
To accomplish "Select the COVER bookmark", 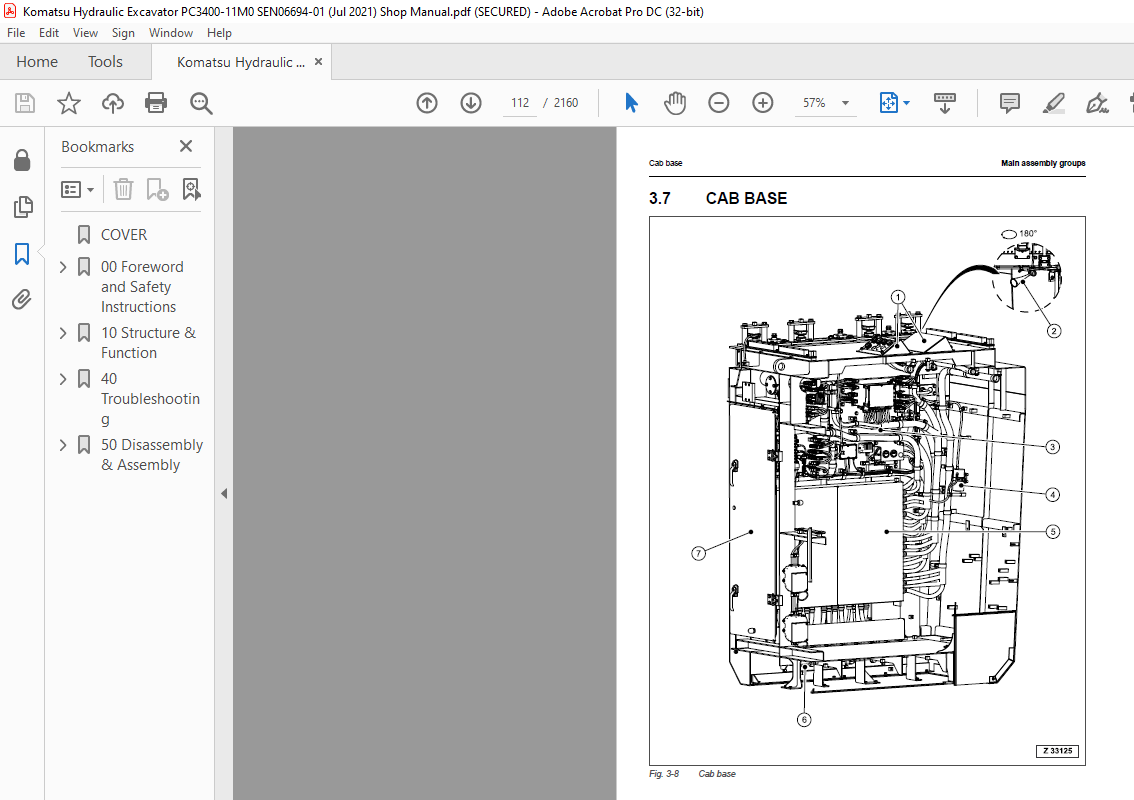I will tap(124, 234).
